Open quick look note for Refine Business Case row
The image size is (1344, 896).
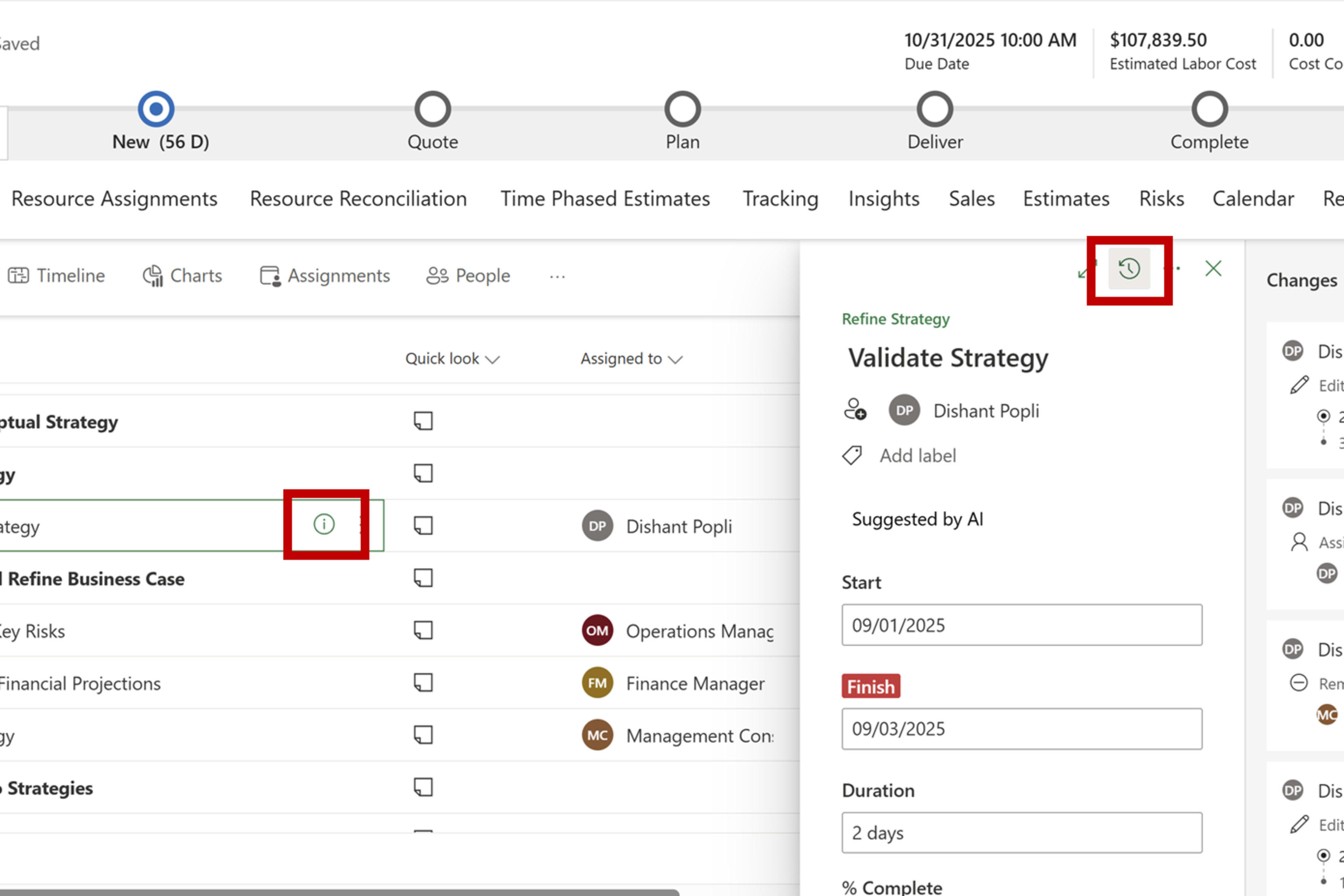pyautogui.click(x=423, y=578)
